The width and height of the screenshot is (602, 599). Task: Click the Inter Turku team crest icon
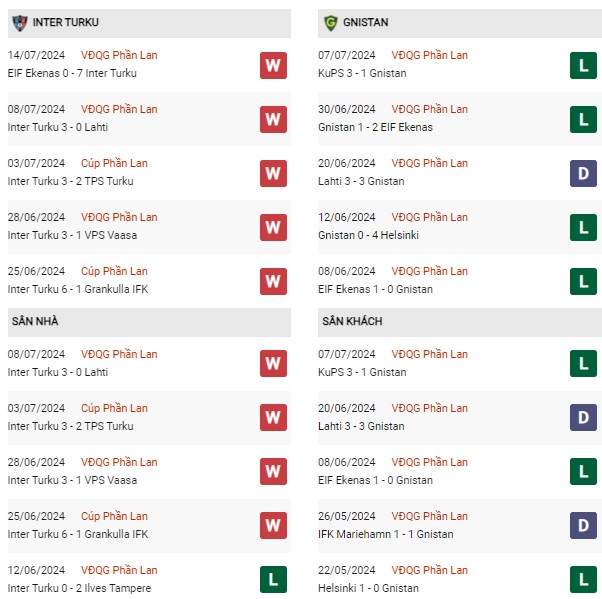(x=20, y=23)
